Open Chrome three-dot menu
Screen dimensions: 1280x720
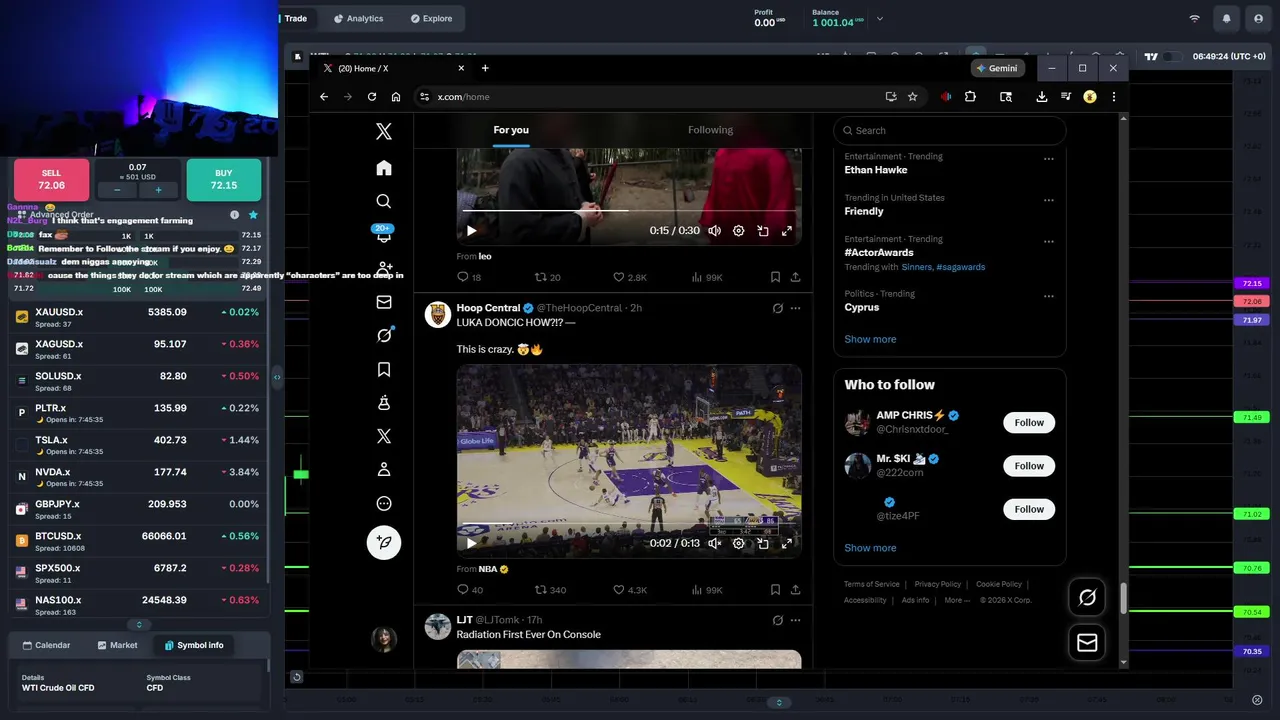coord(1114,97)
